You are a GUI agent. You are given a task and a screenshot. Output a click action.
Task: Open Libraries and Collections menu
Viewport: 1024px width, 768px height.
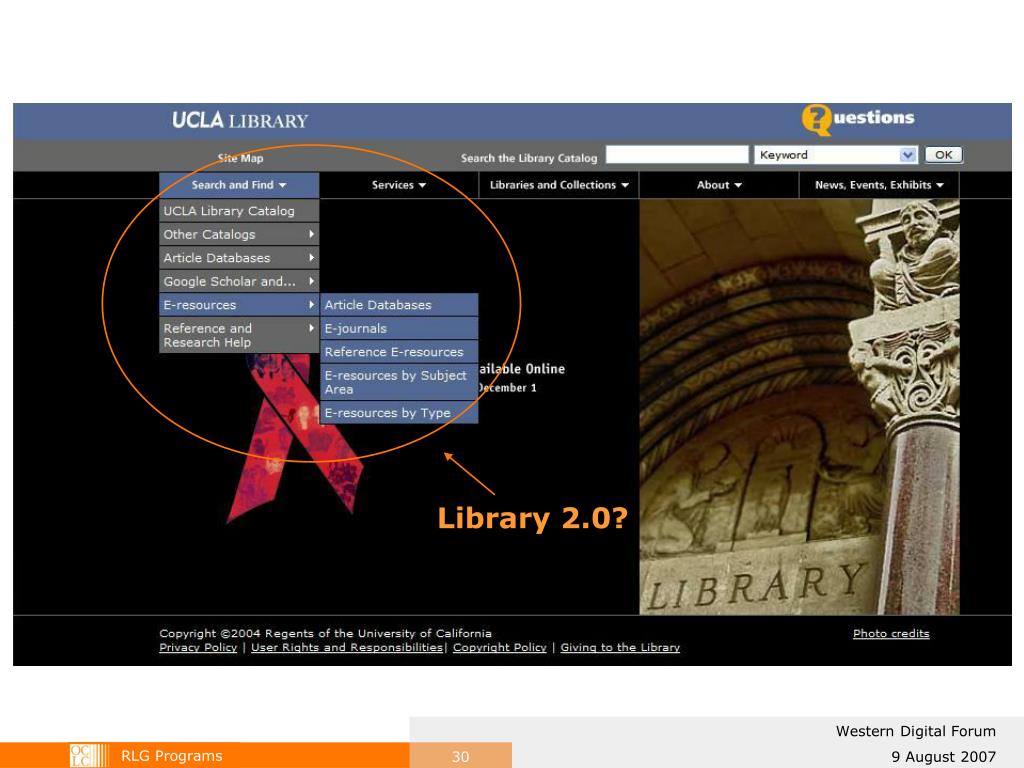click(559, 185)
